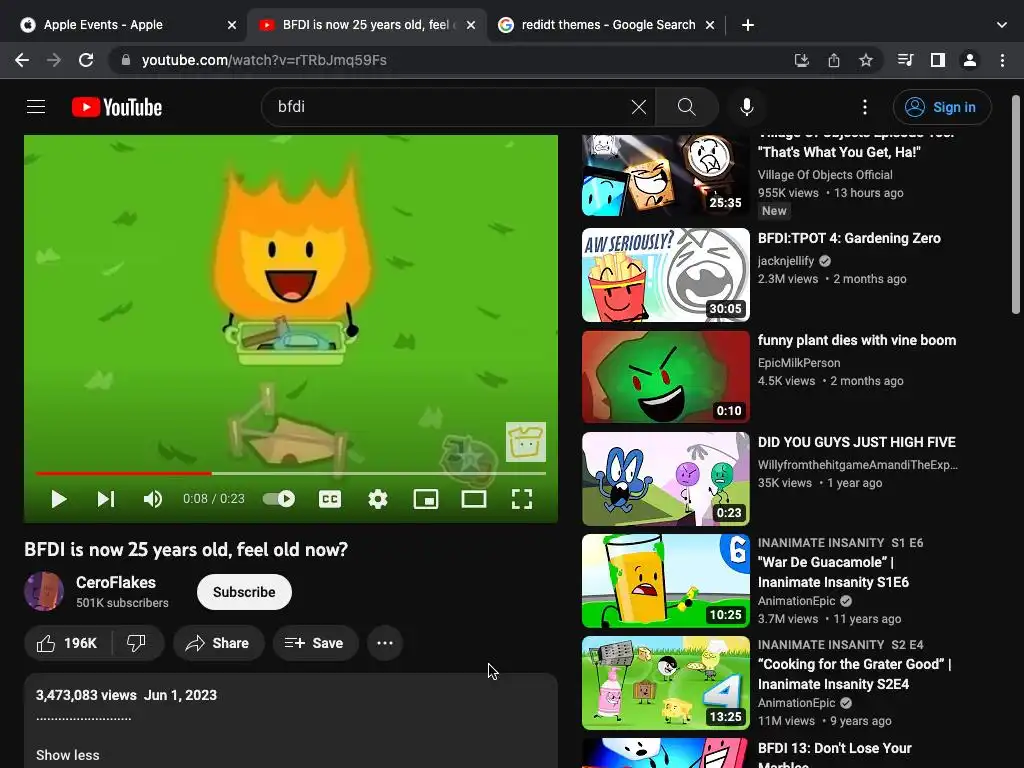Screen dimensions: 1024x768
Task: Expand the tab search chevron
Action: pos(1002,25)
